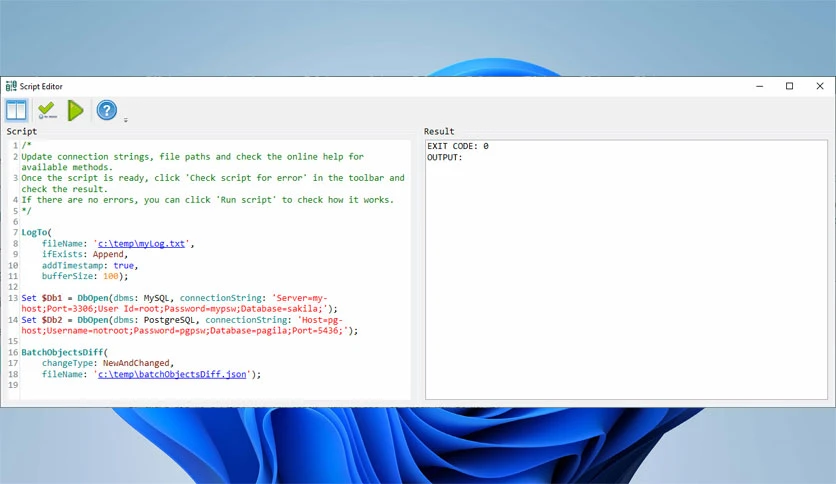Click the 'LogTo(' function name

click(36, 232)
